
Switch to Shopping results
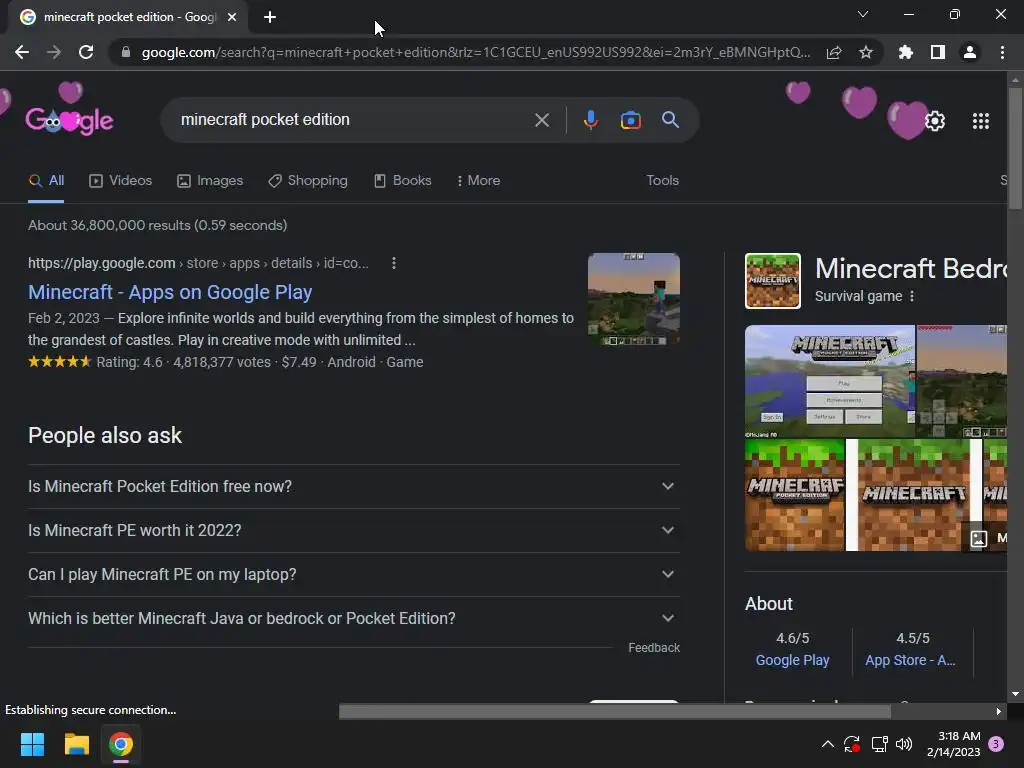(308, 180)
